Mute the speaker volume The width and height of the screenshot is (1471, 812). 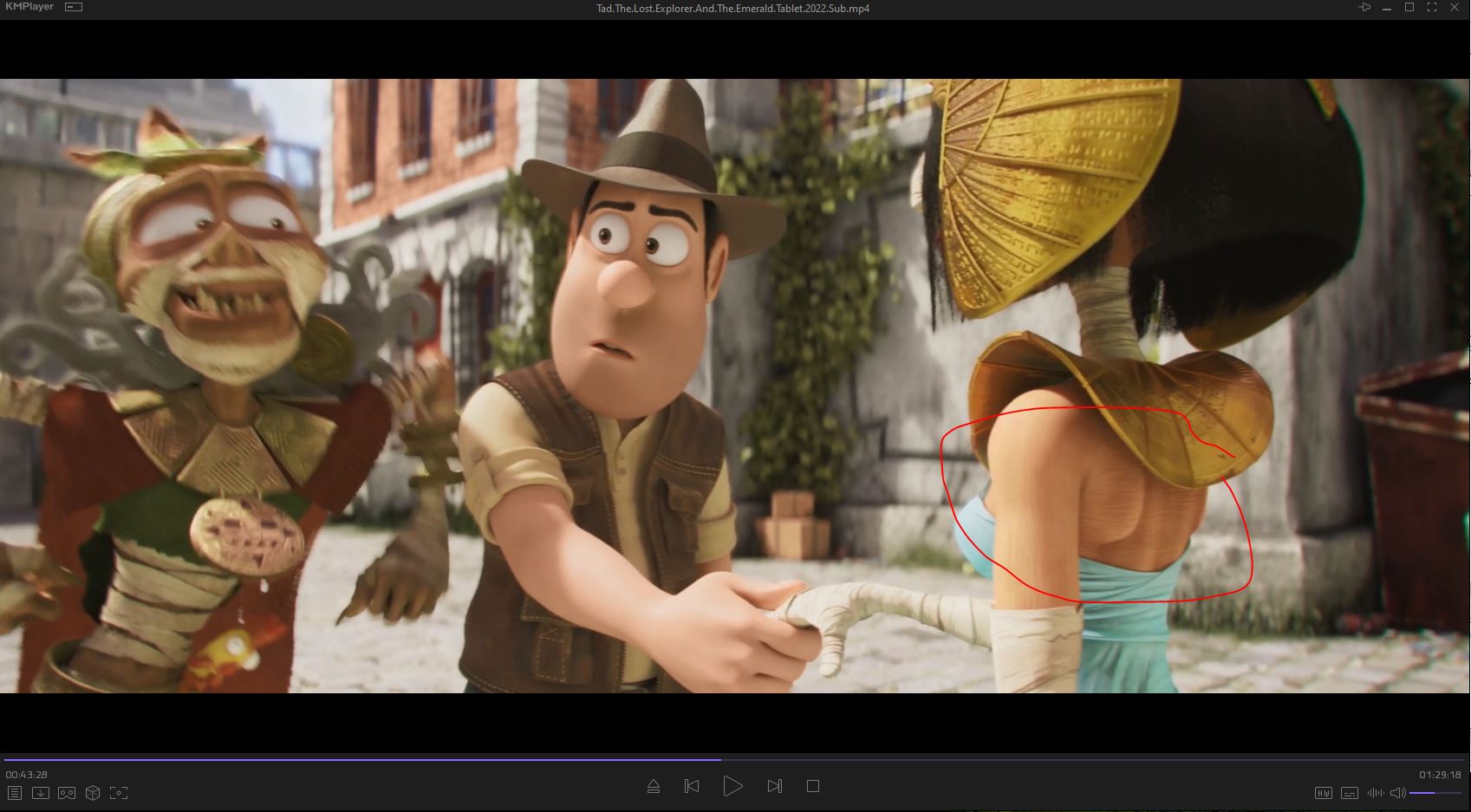(x=1396, y=793)
